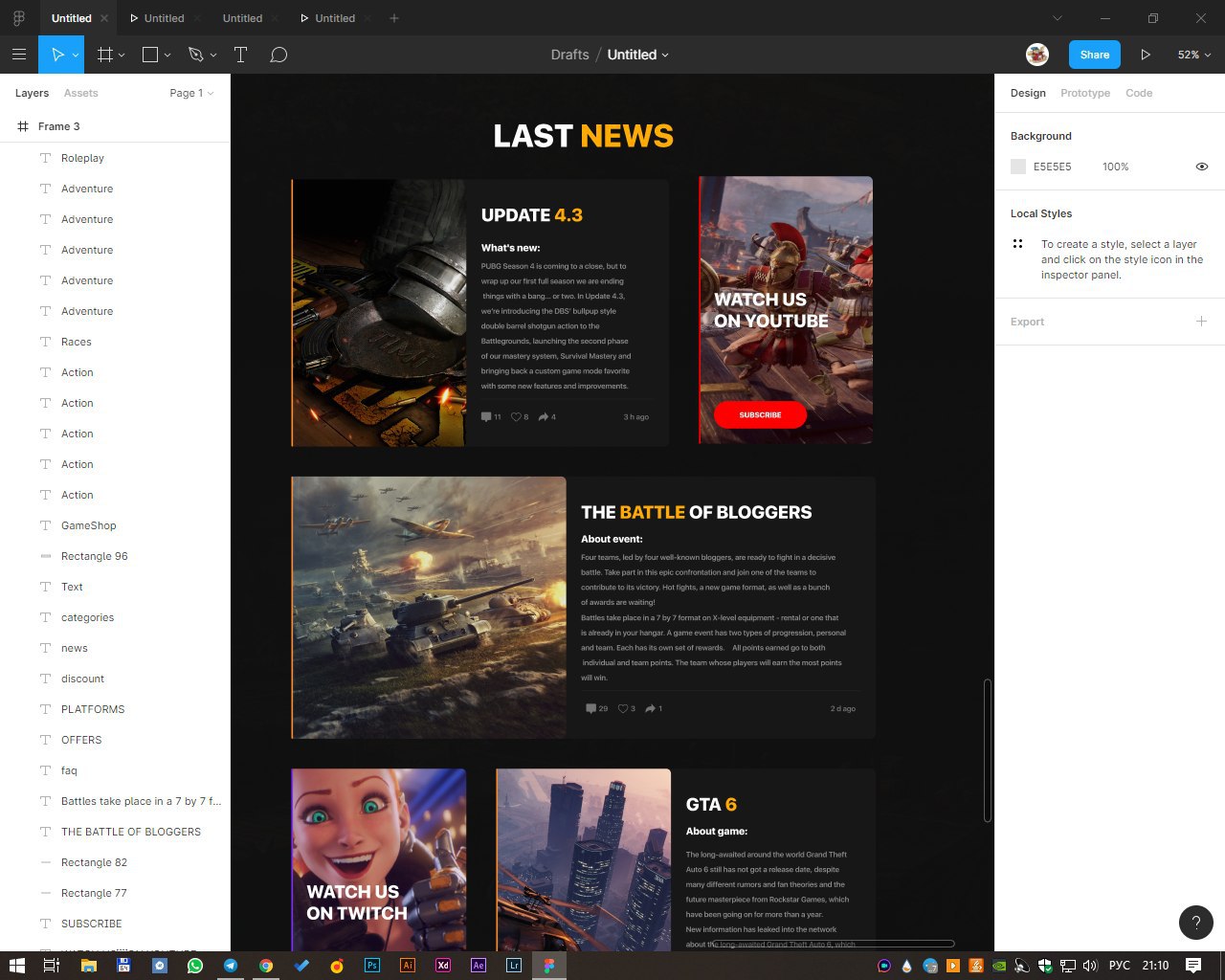The height and width of the screenshot is (980, 1225).
Task: Add an export setting with plus icon
Action: (1201, 322)
